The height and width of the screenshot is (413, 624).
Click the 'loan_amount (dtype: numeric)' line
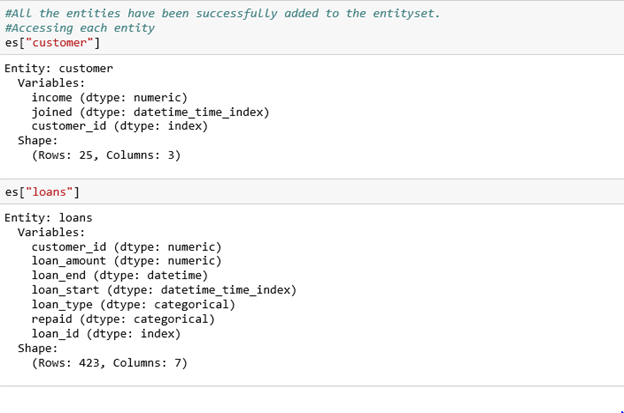(x=127, y=261)
